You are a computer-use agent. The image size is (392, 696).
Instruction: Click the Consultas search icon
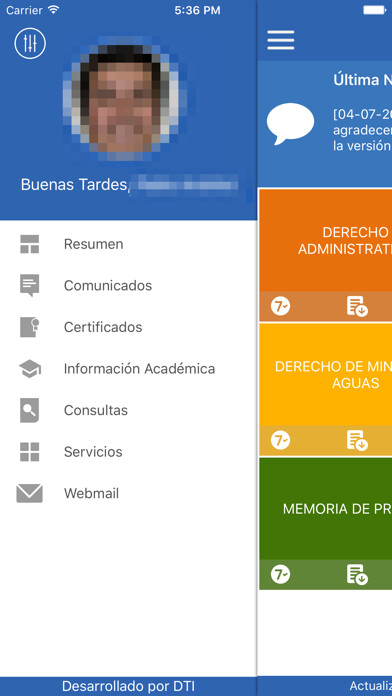(x=30, y=410)
